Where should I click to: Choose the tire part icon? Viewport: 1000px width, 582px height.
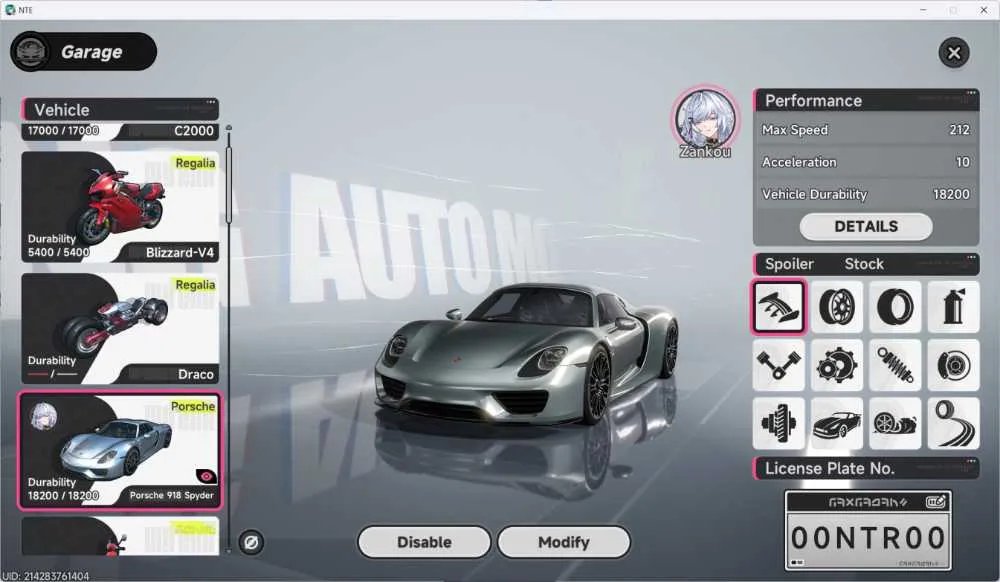[895, 307]
